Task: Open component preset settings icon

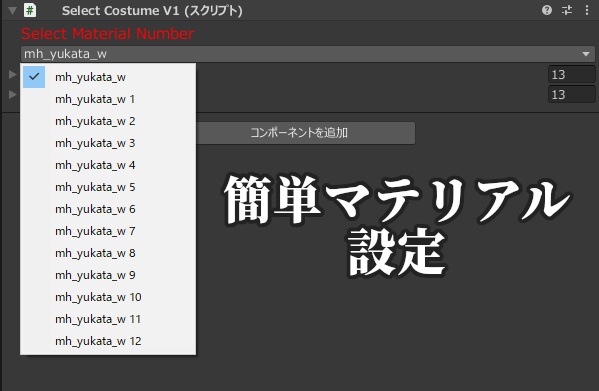Action: coord(567,10)
